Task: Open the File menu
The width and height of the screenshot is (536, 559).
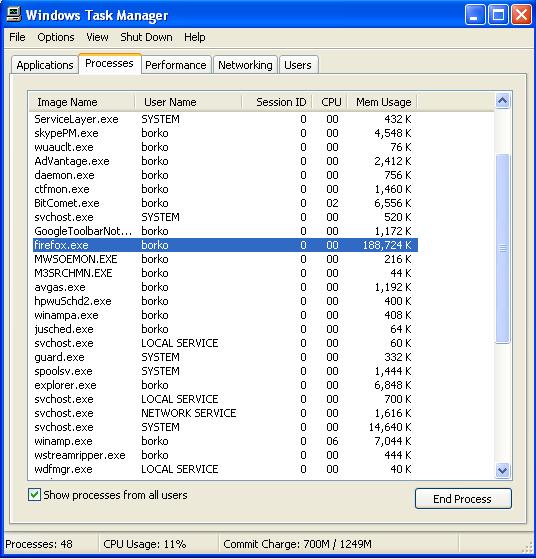Action: (17, 37)
